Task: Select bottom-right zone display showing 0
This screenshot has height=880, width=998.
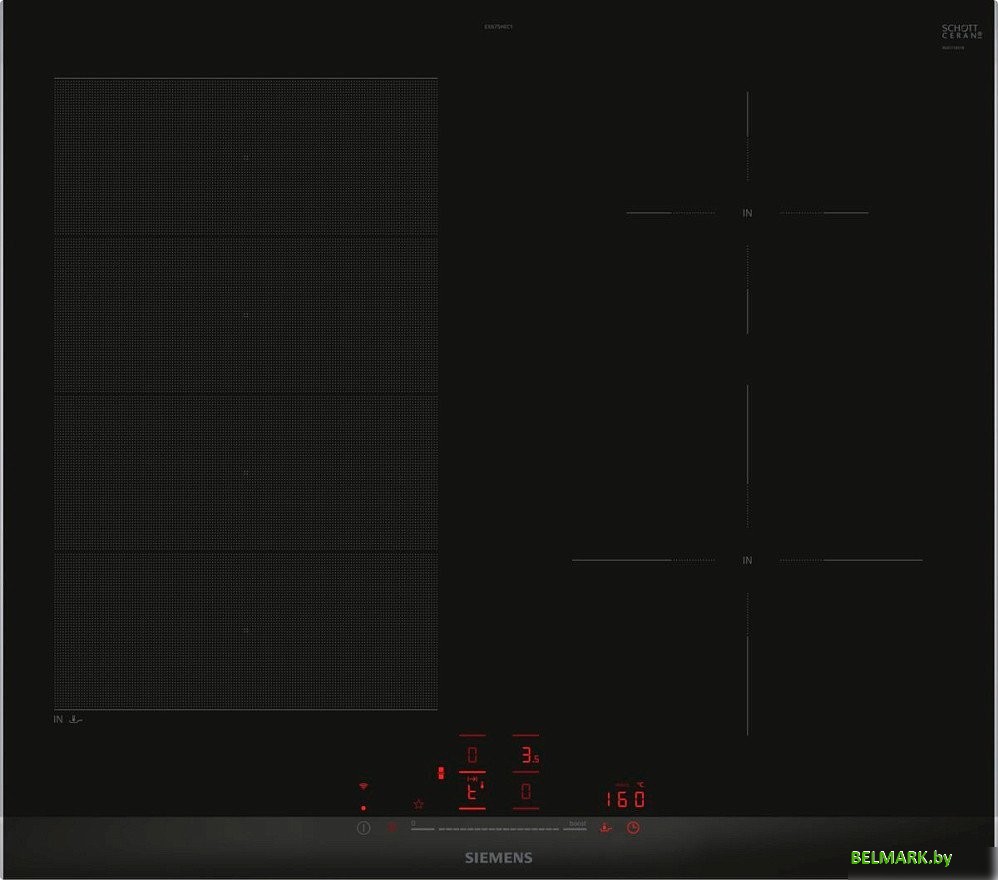Action: [x=526, y=795]
